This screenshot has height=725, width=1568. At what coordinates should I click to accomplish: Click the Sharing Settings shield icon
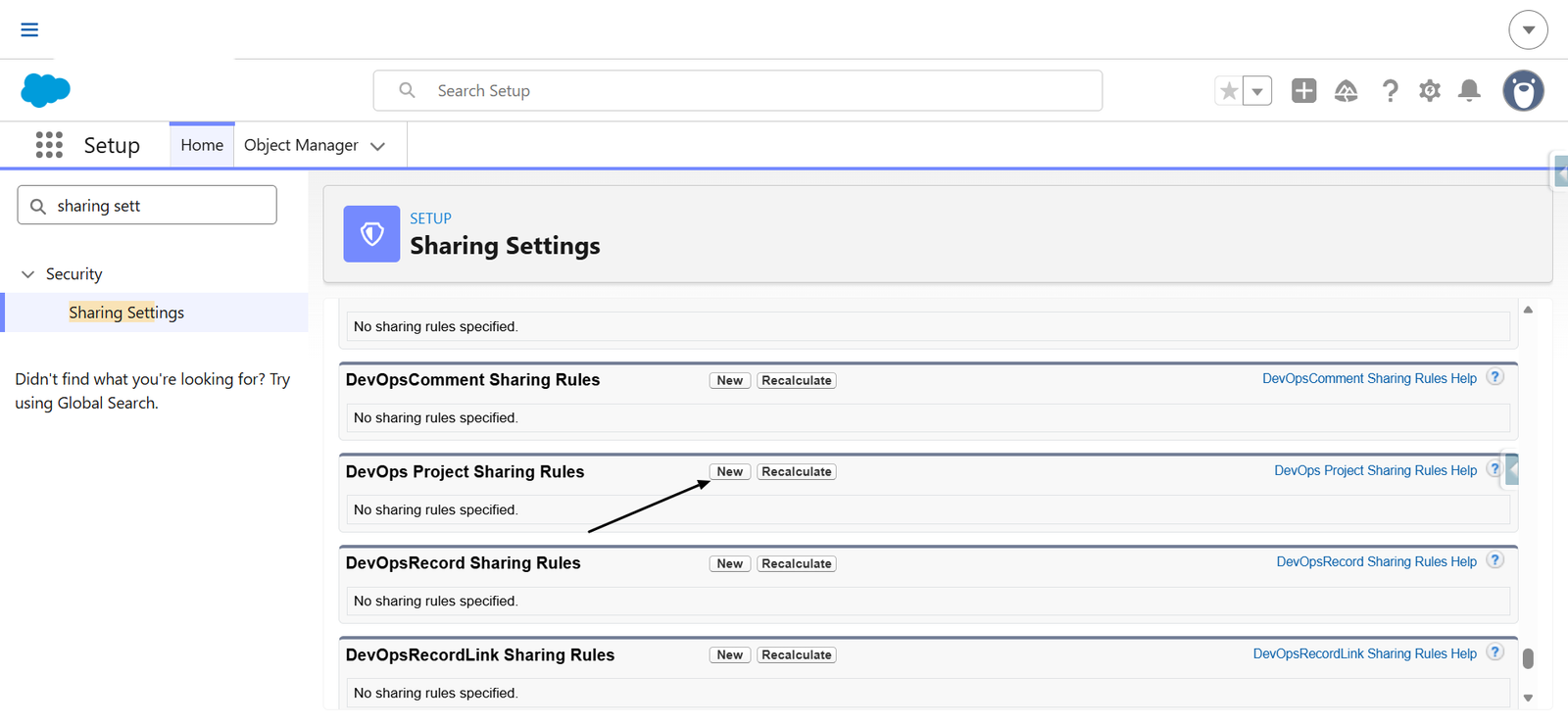[371, 233]
